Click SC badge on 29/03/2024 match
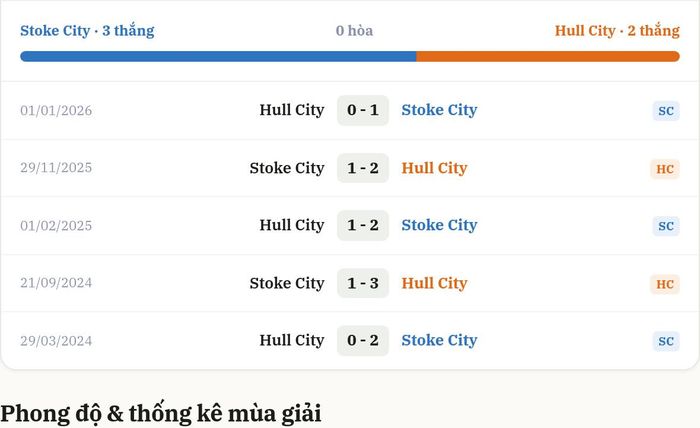The height and width of the screenshot is (428, 700). pyautogui.click(x=666, y=341)
